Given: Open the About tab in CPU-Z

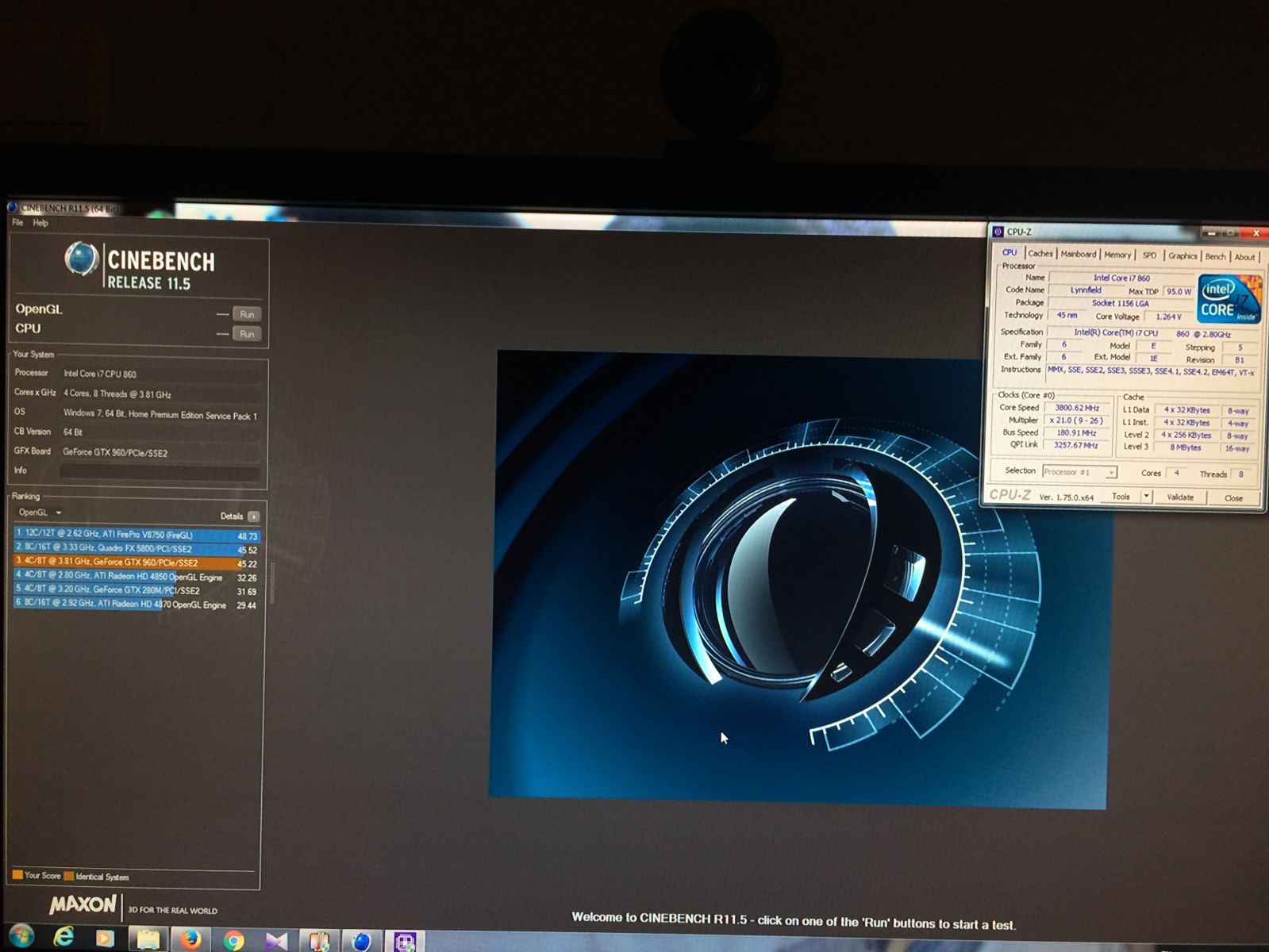Looking at the screenshot, I should [x=1244, y=257].
